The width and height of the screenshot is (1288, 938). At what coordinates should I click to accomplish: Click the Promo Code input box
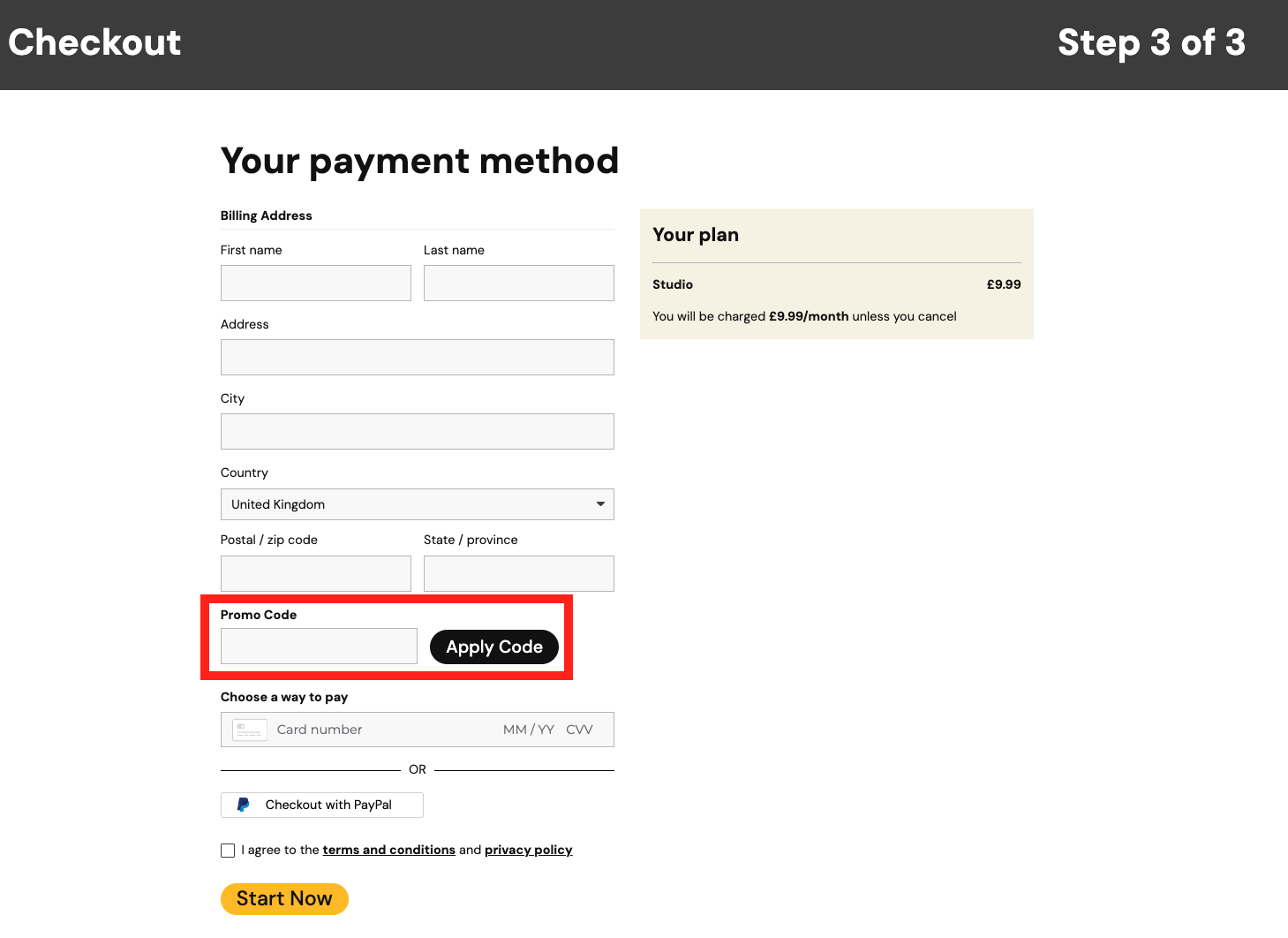pos(319,647)
